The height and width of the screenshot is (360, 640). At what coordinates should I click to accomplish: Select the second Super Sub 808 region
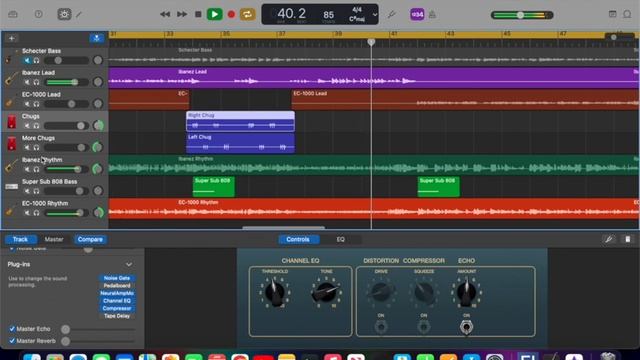click(x=438, y=187)
